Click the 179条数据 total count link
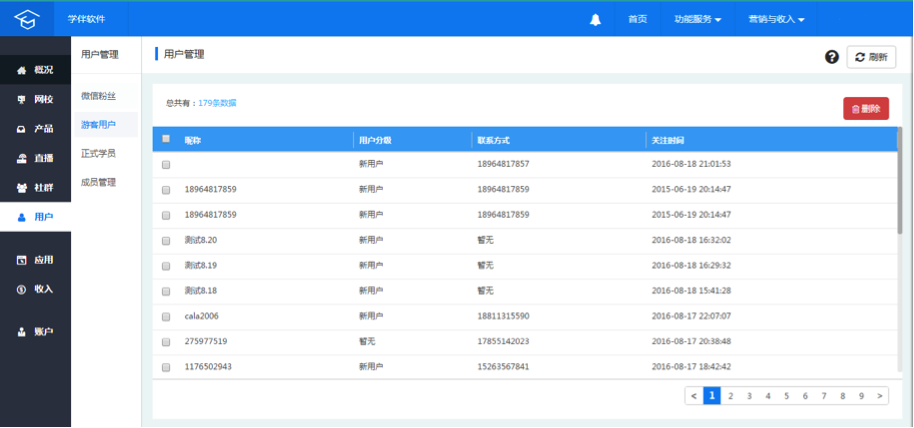Viewport: 914px width, 428px height. click(217, 103)
